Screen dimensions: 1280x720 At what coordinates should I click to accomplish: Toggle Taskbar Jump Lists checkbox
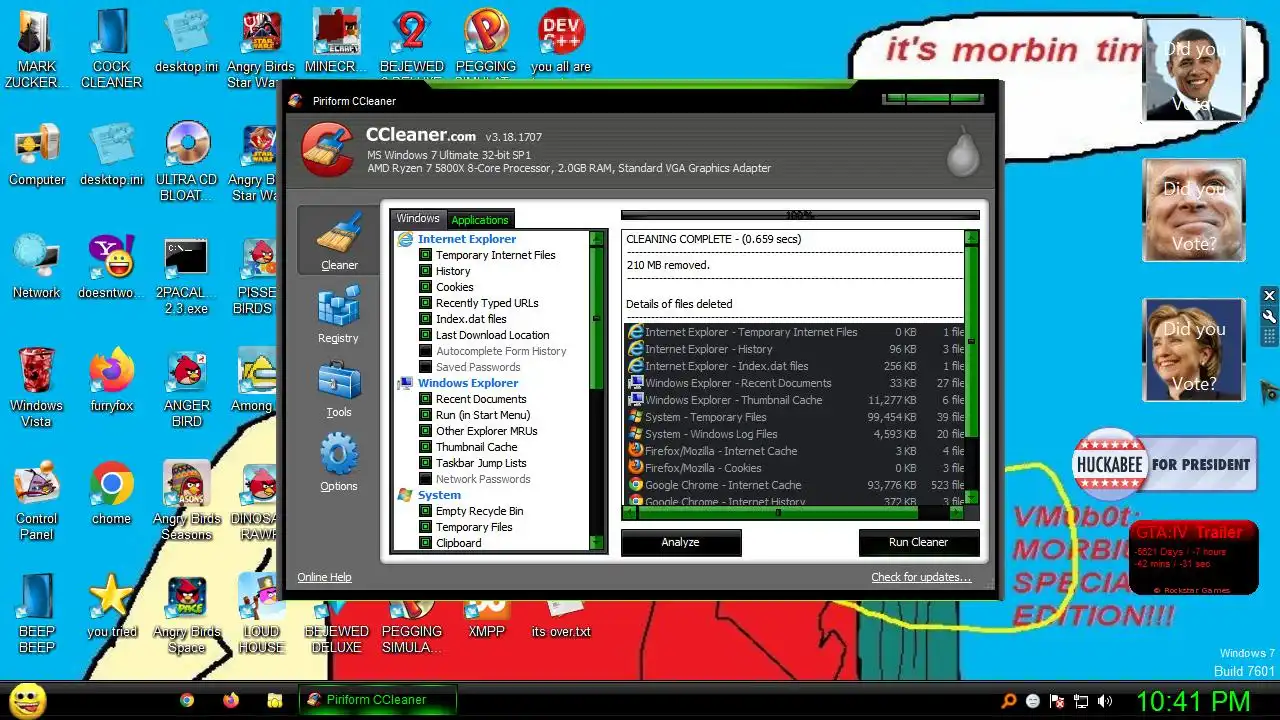pyautogui.click(x=425, y=463)
